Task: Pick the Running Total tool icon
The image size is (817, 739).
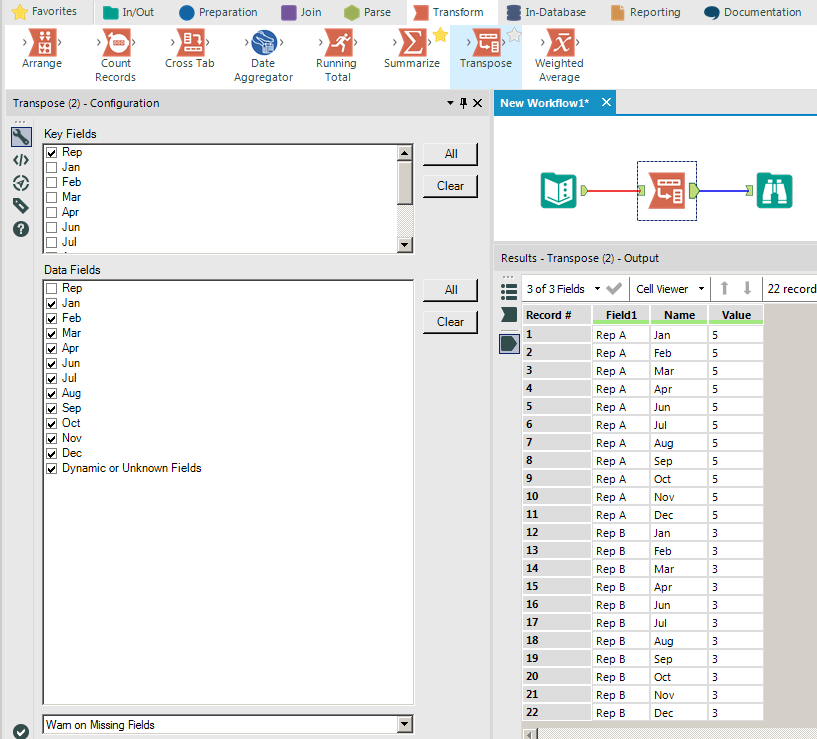Action: (x=337, y=42)
